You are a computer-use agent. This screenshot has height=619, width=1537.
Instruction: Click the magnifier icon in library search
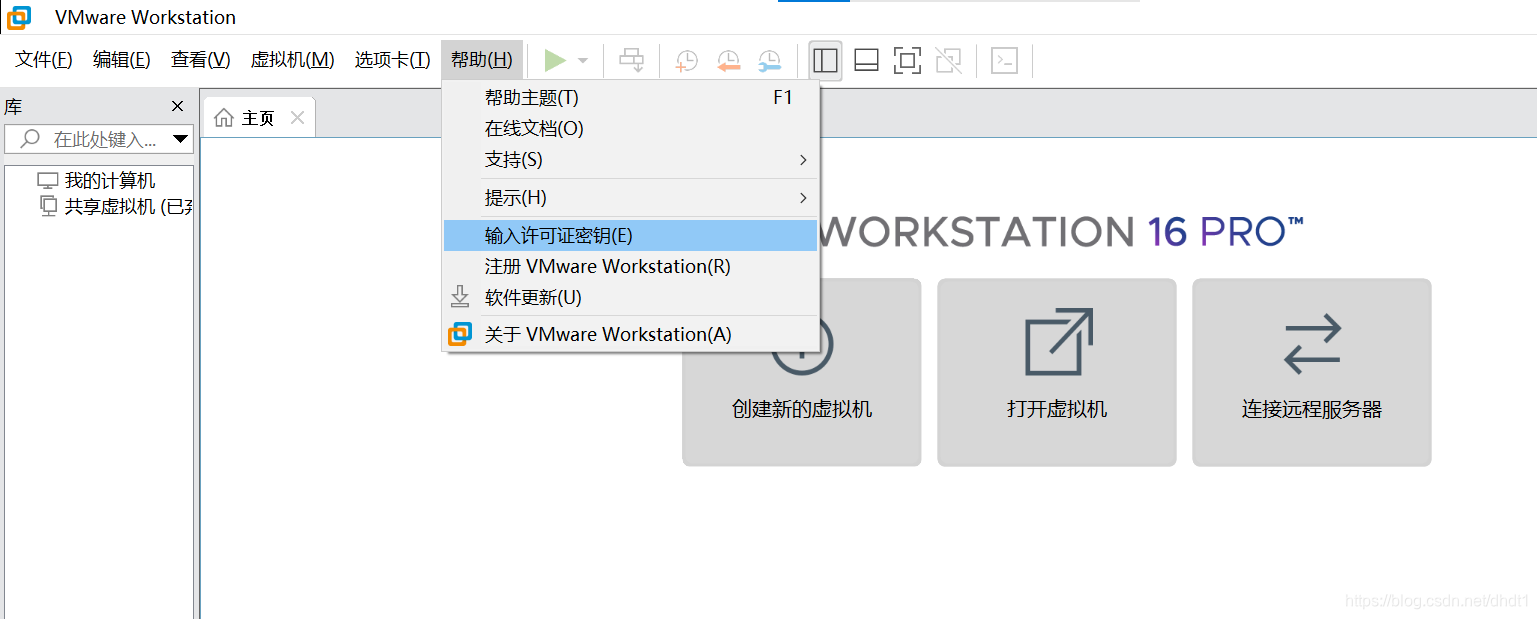coord(31,139)
